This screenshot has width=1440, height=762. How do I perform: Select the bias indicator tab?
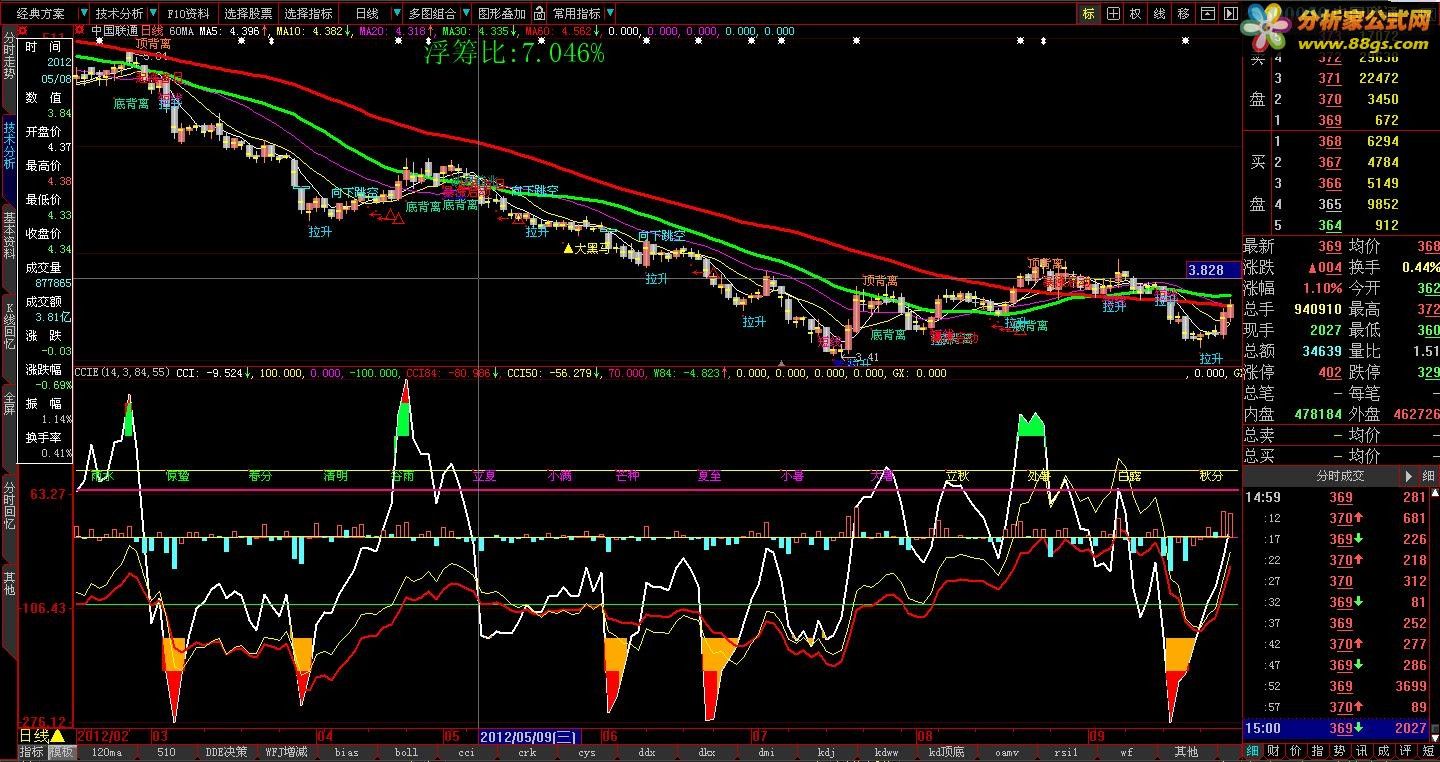[347, 752]
